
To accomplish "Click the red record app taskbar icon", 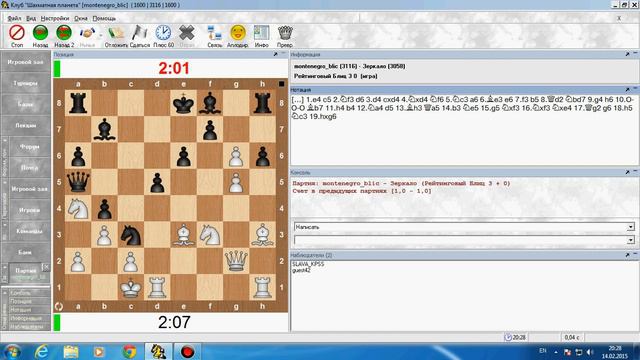I will point(187,351).
